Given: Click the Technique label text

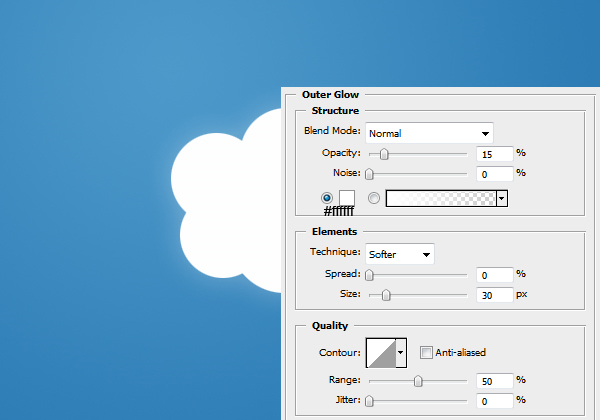Looking at the screenshot, I should [335, 252].
